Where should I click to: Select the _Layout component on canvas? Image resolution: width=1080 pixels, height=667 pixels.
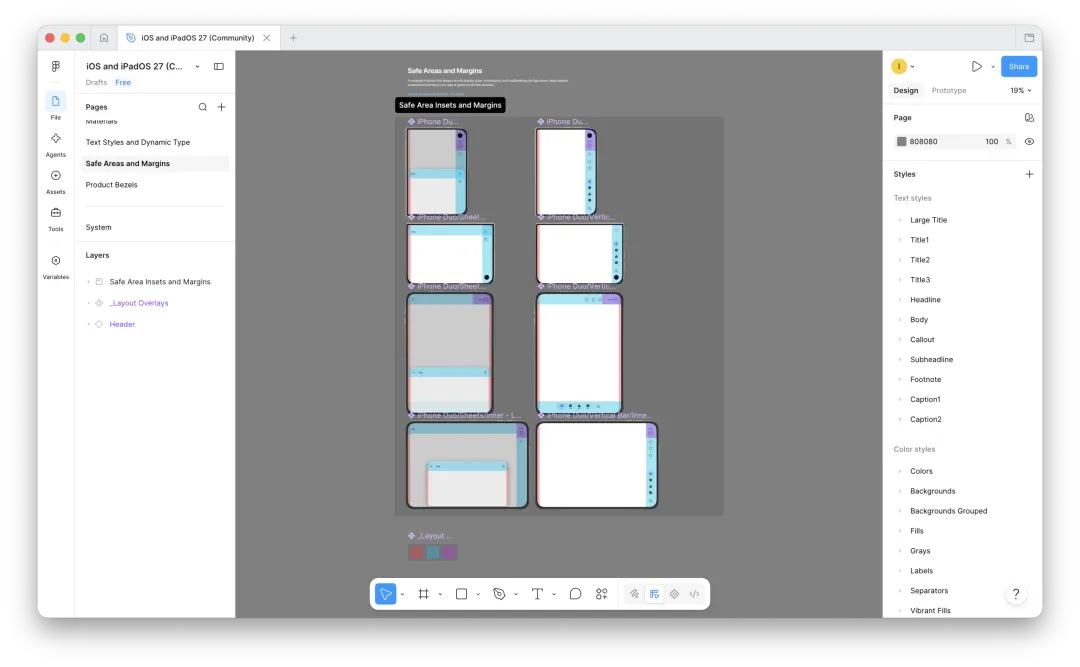pyautogui.click(x=432, y=552)
